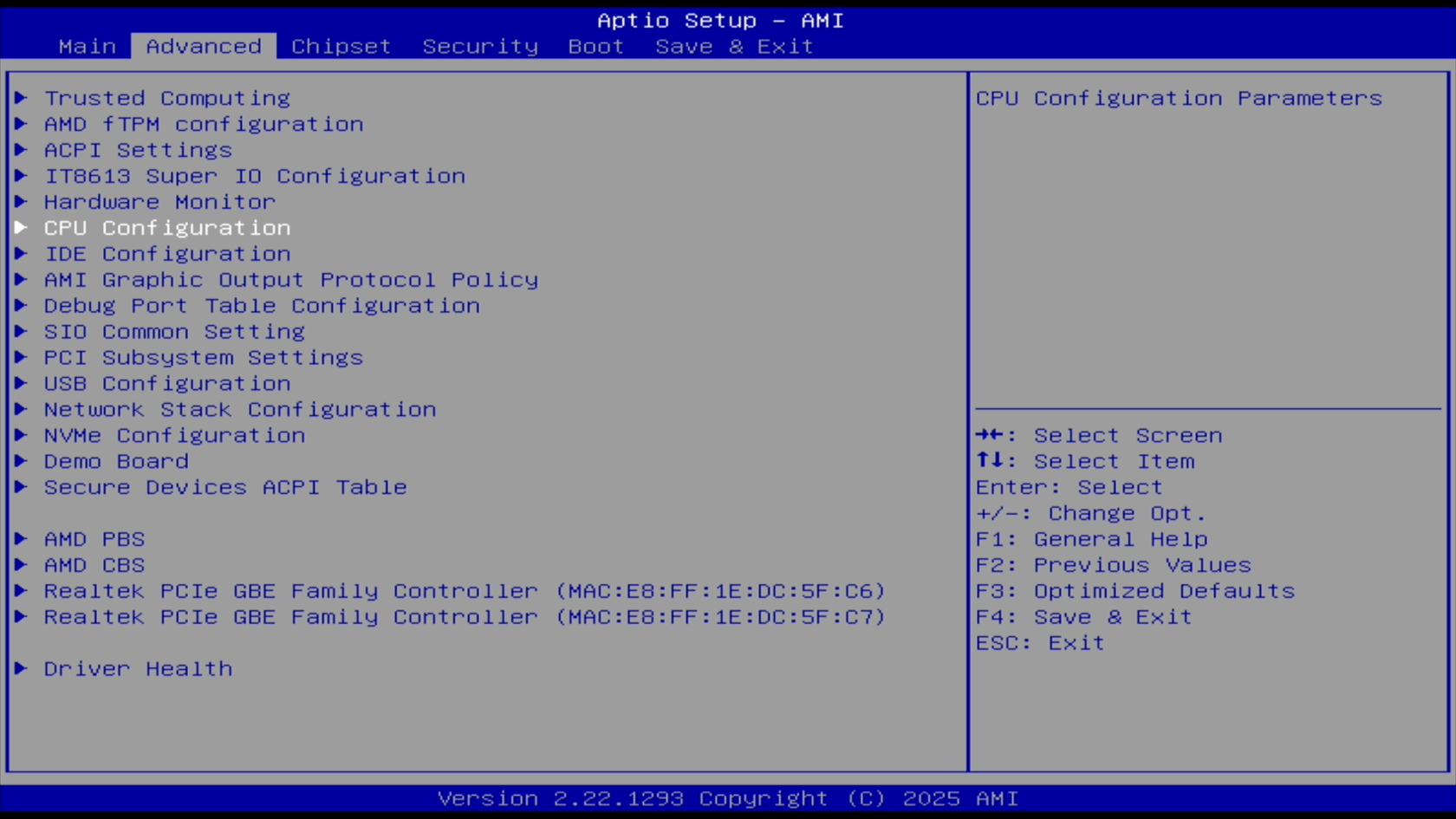The width and height of the screenshot is (1456, 819).
Task: Click arrow beside NVMe Configuration
Action: pos(21,435)
